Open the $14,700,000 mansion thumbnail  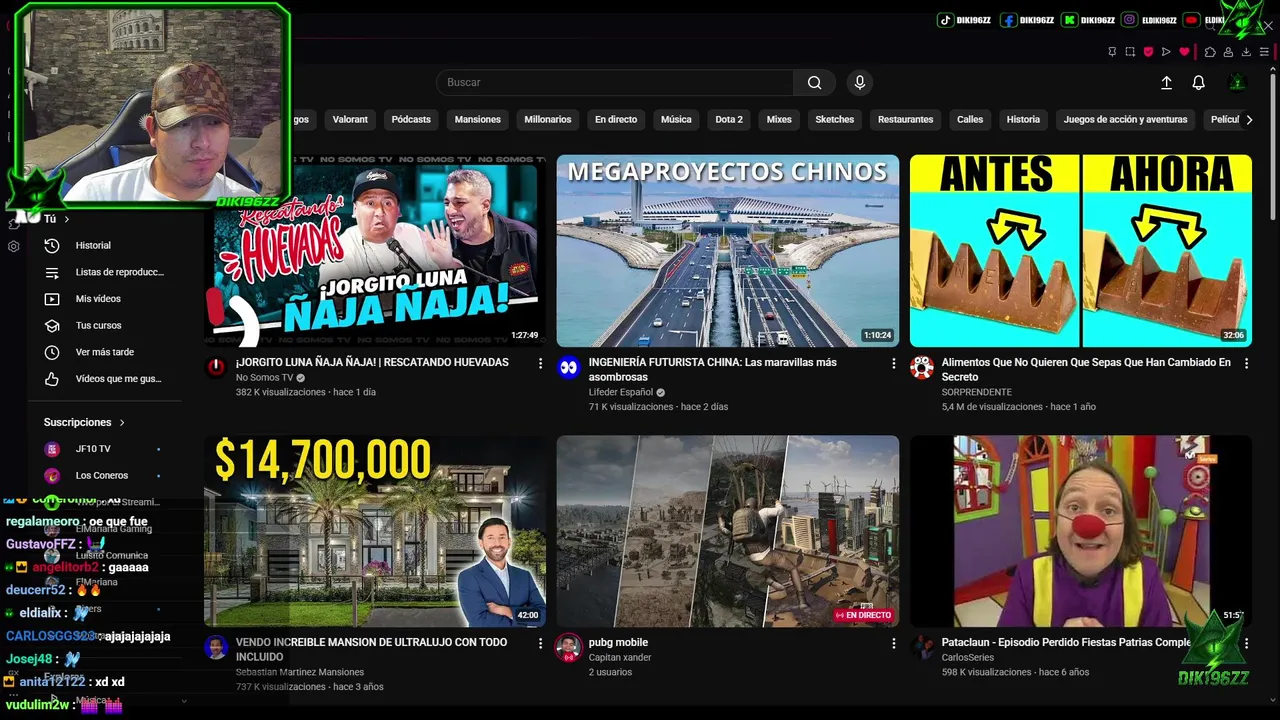point(375,531)
